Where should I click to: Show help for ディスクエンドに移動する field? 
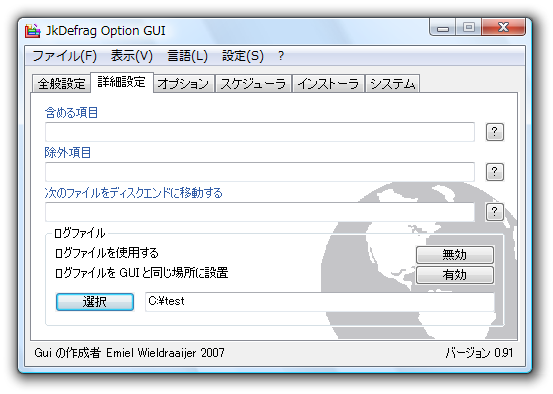494,212
